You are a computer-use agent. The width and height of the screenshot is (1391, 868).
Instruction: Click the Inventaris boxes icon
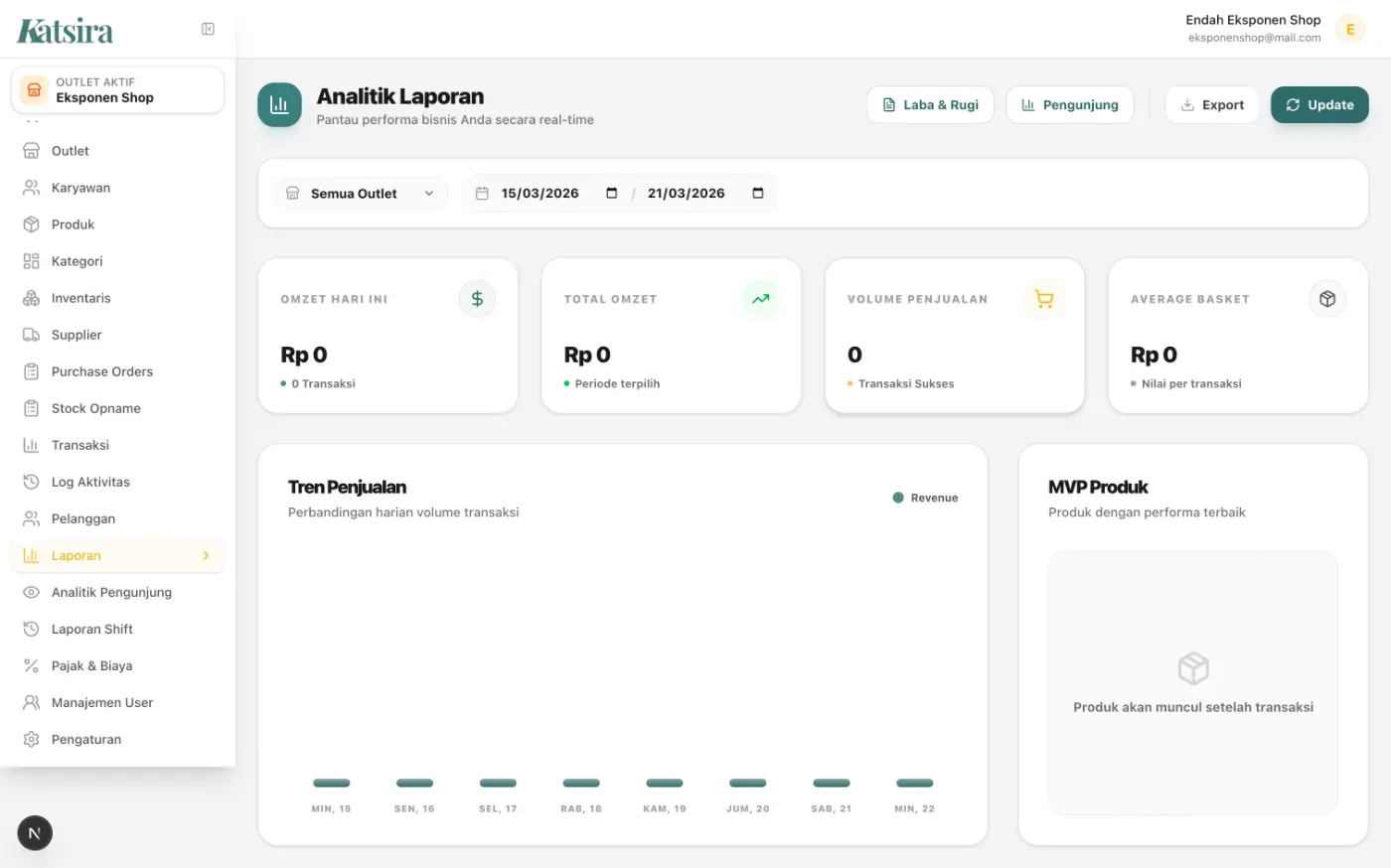[x=31, y=298]
